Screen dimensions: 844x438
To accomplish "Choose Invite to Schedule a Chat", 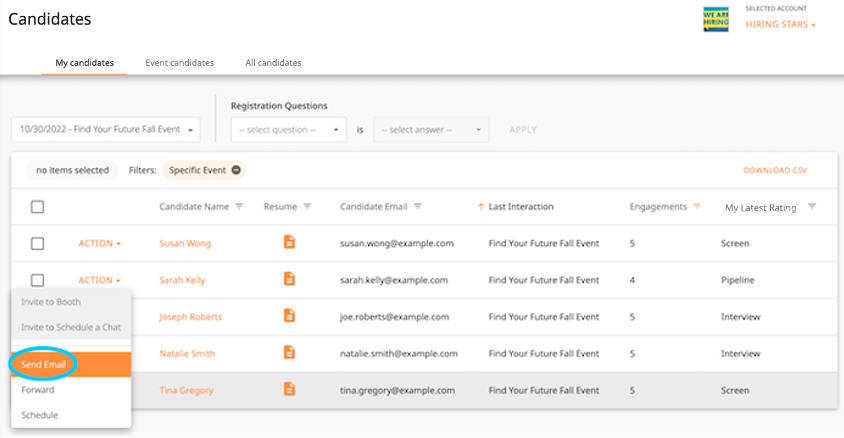I will 71,327.
